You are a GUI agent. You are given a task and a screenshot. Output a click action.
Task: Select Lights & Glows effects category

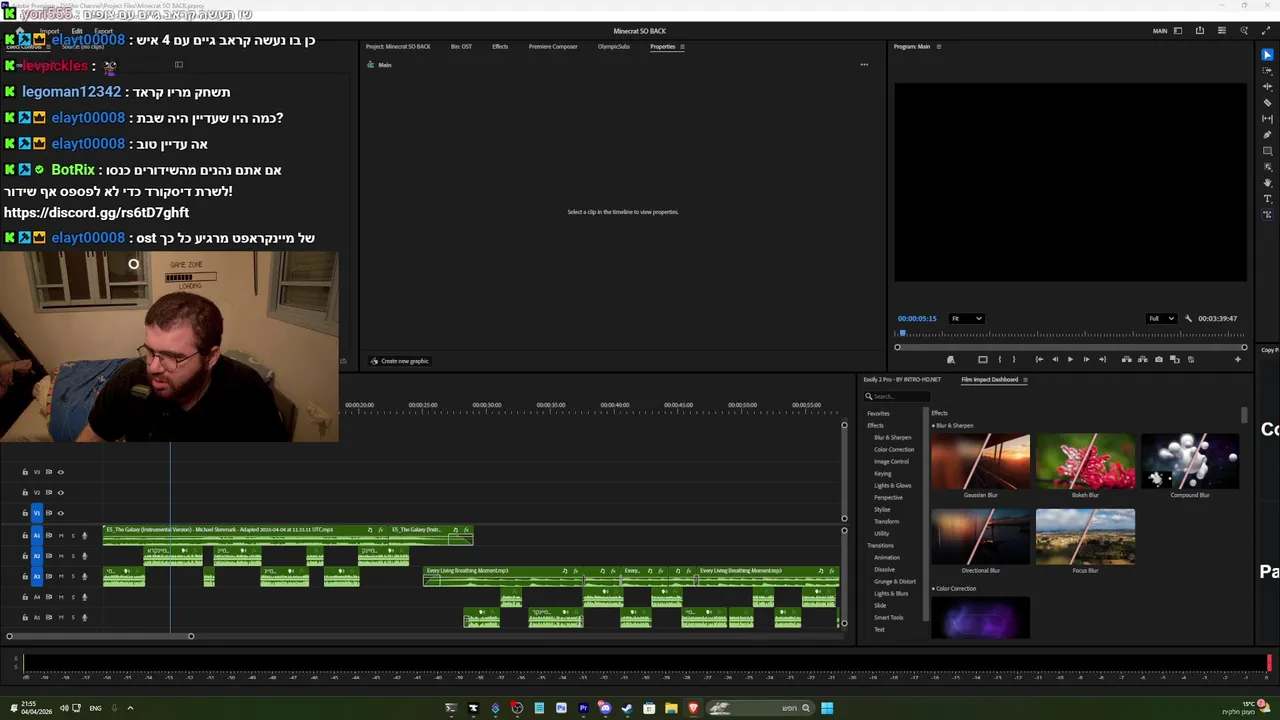[892, 485]
